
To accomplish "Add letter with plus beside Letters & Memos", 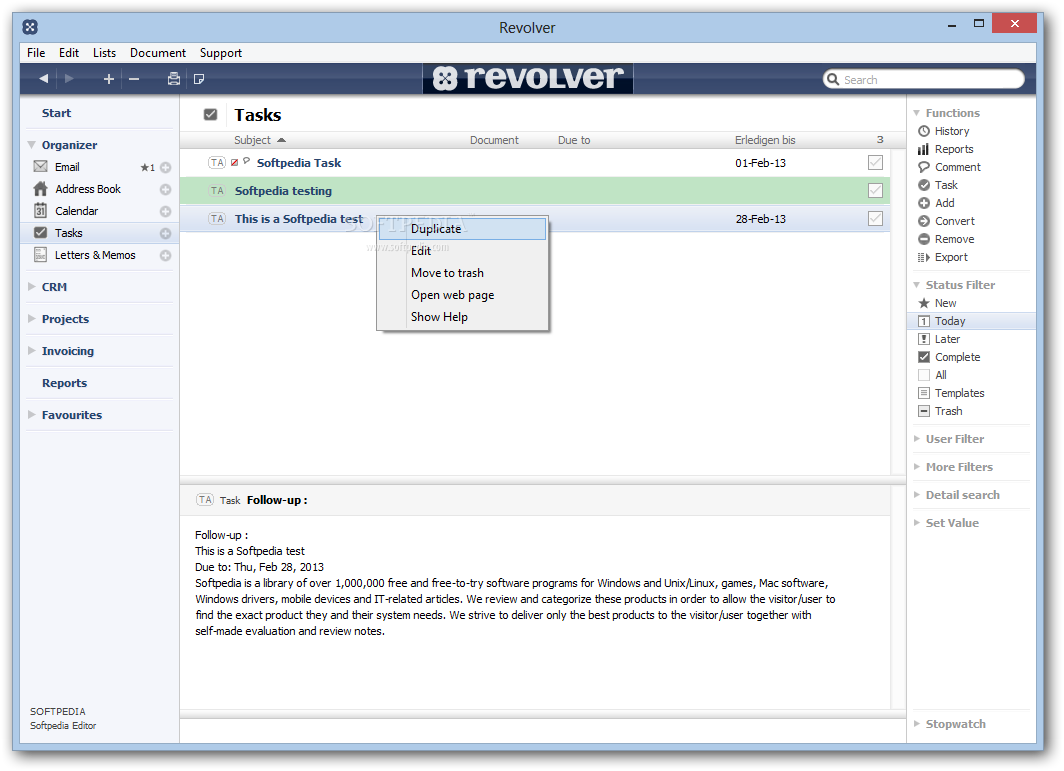I will (x=166, y=256).
